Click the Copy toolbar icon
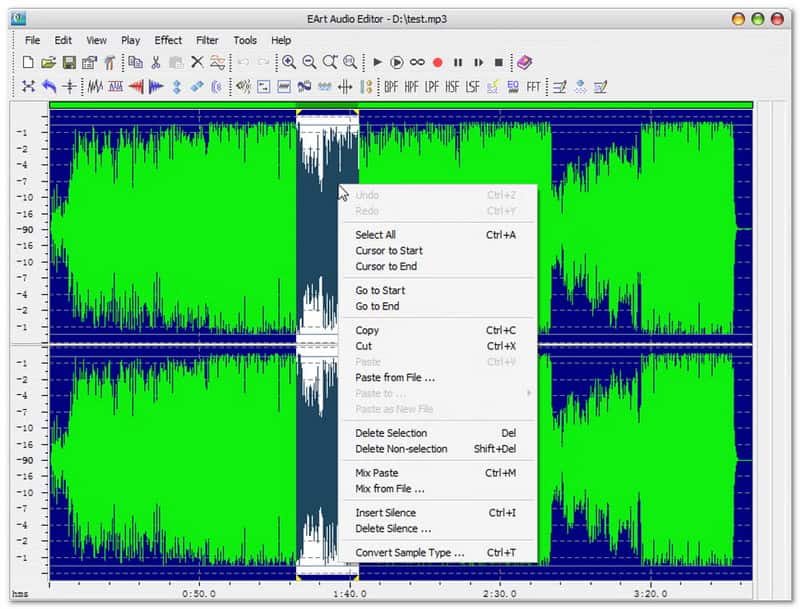This screenshot has width=800, height=609. pos(136,62)
